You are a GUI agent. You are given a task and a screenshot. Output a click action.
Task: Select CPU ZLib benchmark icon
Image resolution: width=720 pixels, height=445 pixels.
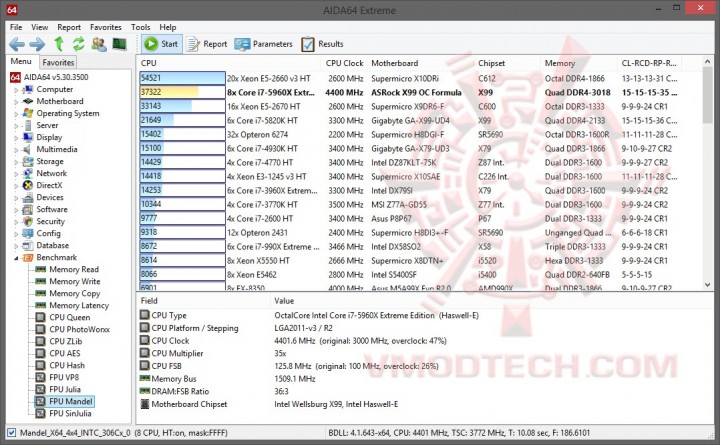tap(41, 341)
